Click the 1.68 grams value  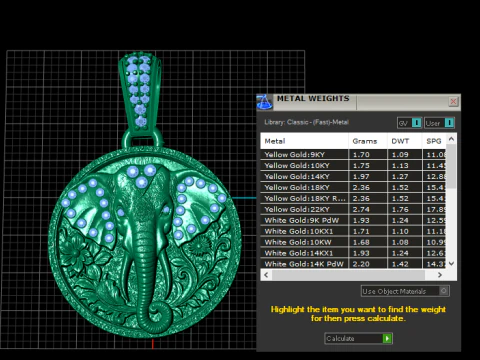coord(361,242)
